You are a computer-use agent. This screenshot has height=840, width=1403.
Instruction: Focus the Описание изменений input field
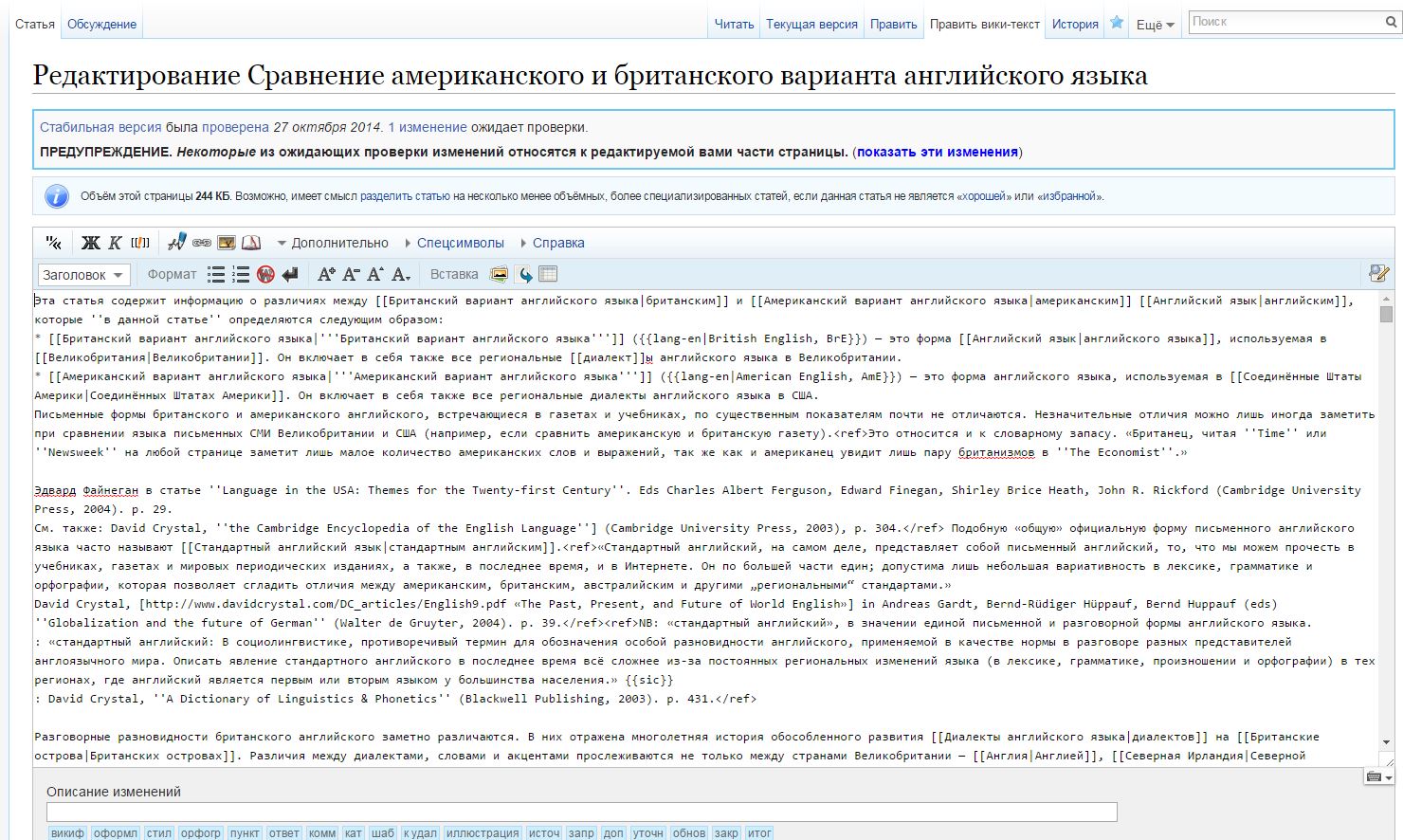coord(582,812)
